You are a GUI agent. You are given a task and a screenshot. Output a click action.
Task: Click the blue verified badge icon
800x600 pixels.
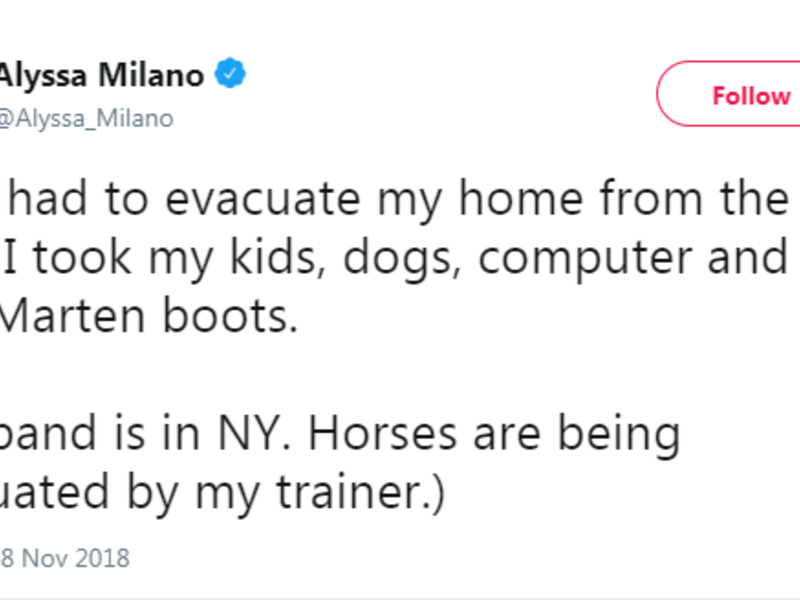pos(233,75)
